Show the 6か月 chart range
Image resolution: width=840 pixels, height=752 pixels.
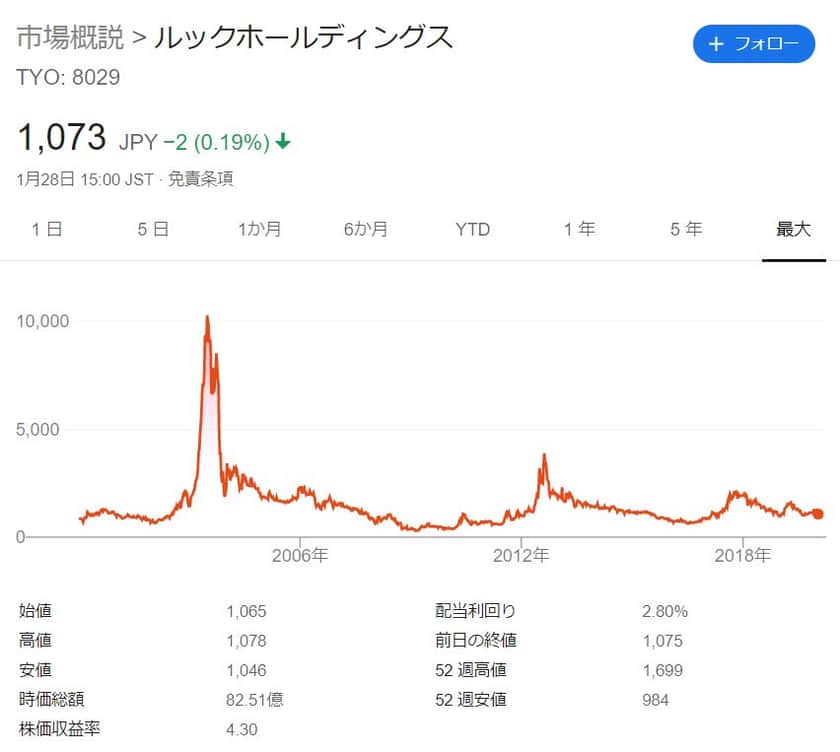(x=366, y=229)
